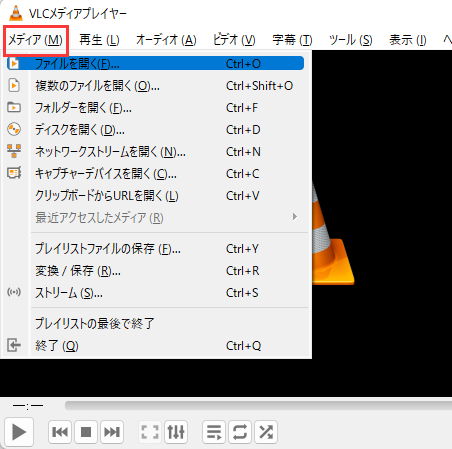452x449 pixels.
Task: Start playback with the Play button
Action: tap(19, 432)
